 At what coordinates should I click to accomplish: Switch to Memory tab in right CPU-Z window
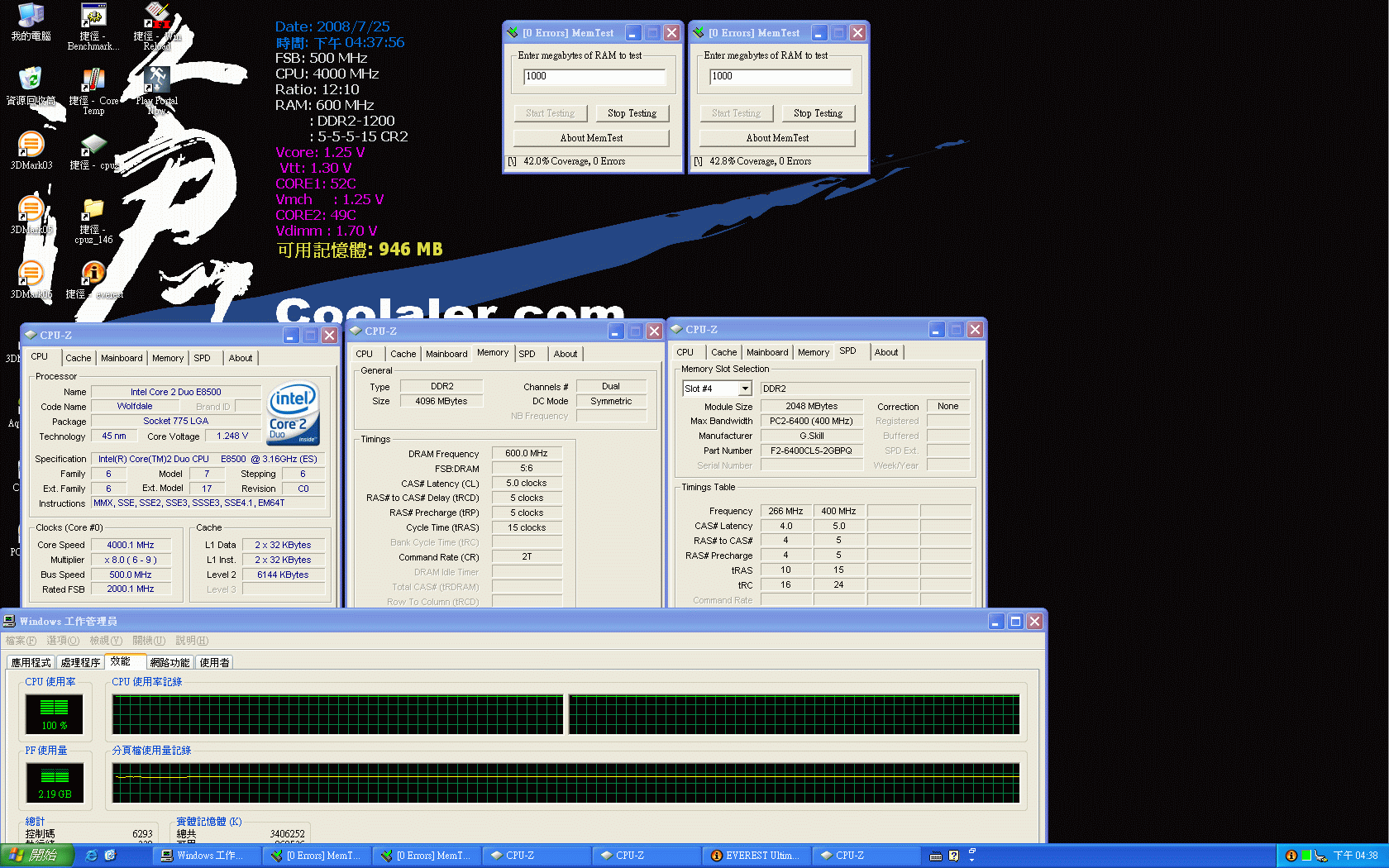(x=814, y=352)
